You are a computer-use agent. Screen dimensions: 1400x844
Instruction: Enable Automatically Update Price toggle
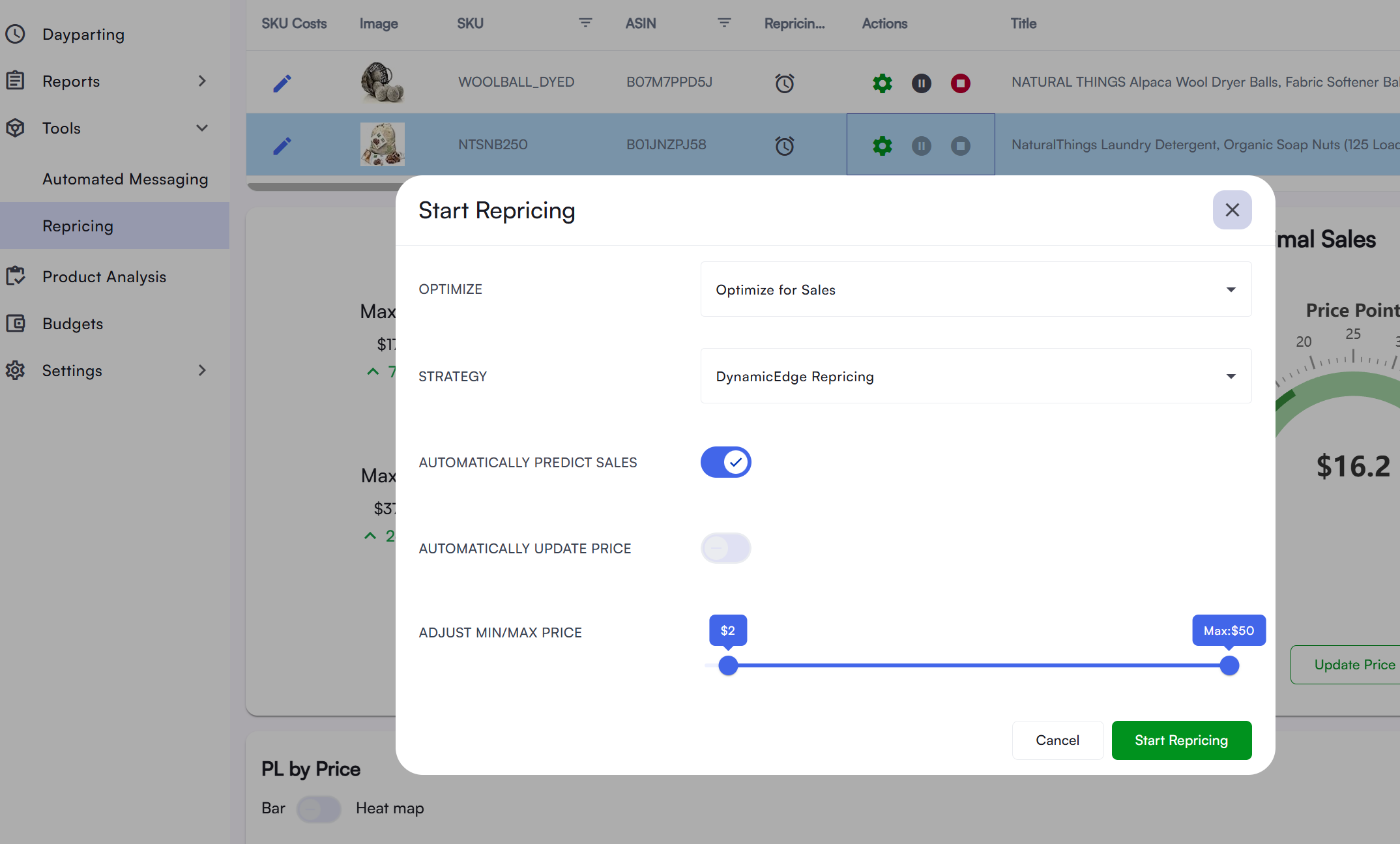click(725, 548)
